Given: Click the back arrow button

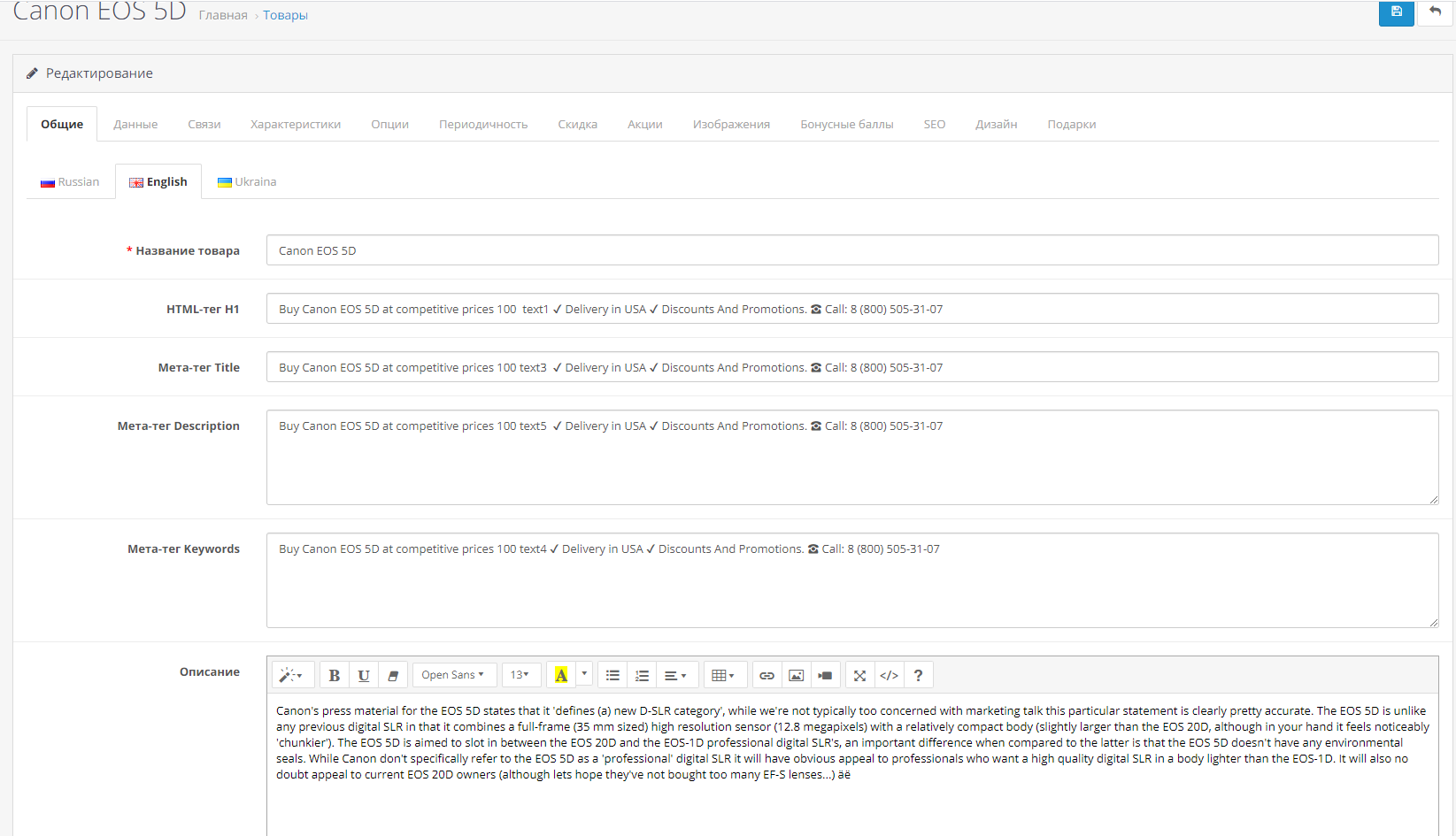Looking at the screenshot, I should point(1435,12).
